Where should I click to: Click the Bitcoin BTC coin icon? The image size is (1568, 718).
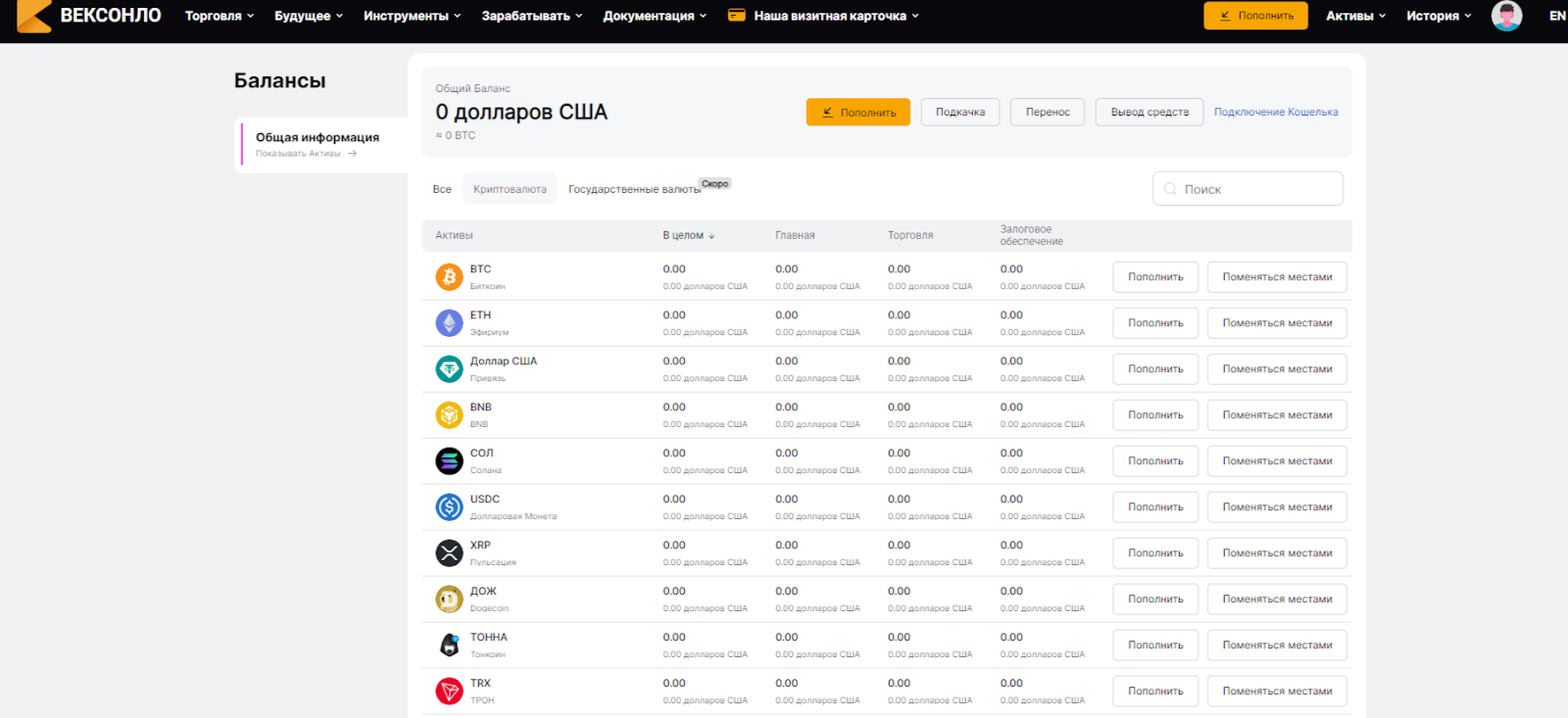449,277
